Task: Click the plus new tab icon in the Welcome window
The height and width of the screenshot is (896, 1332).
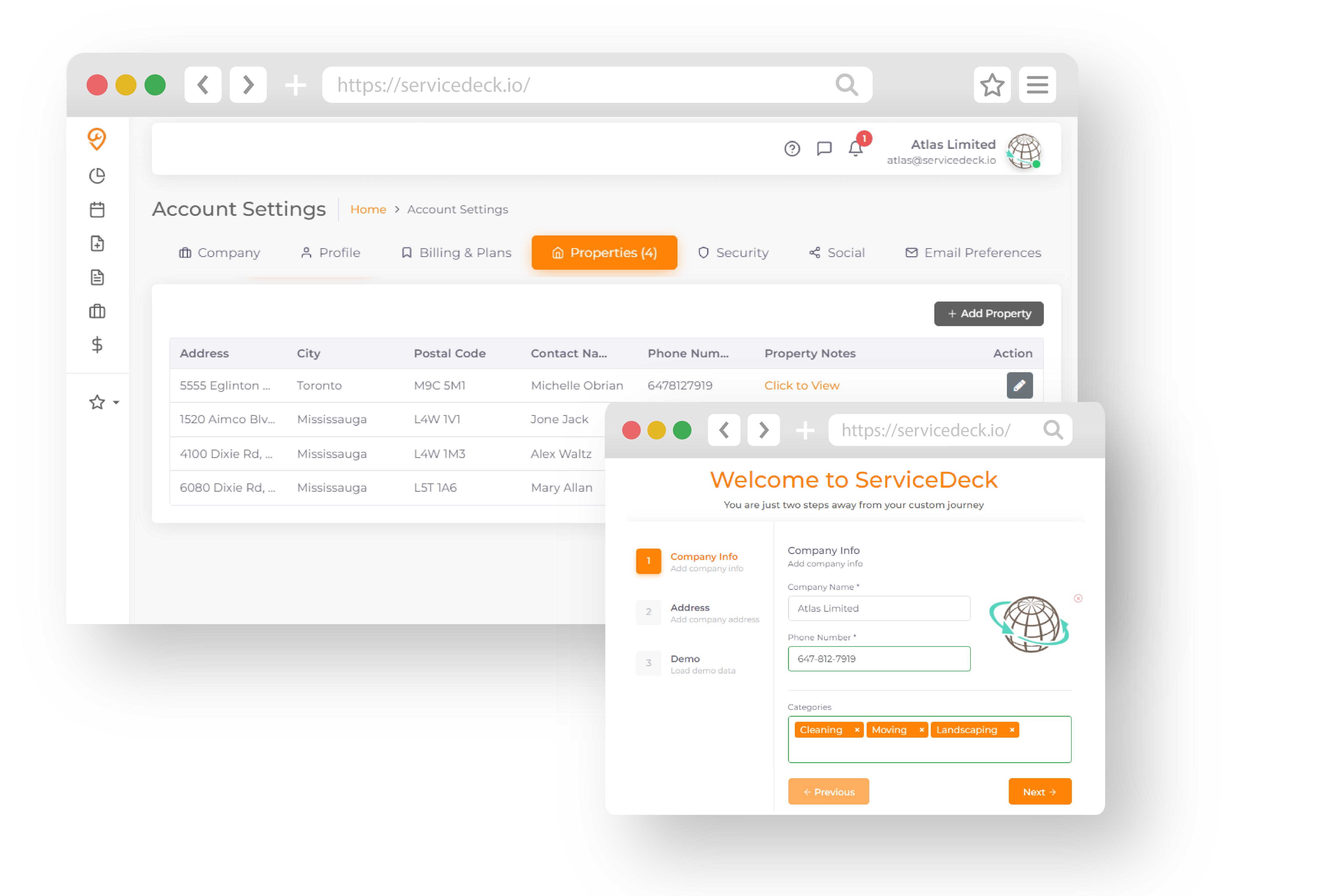Action: tap(805, 430)
